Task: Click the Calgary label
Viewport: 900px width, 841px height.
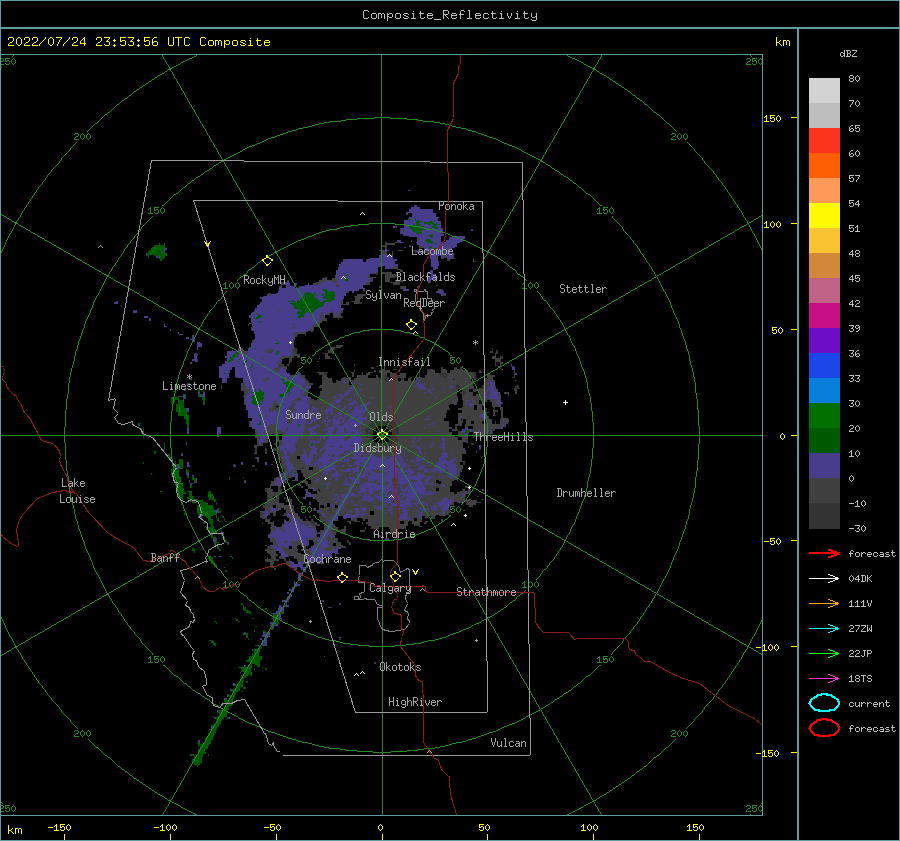Action: pyautogui.click(x=390, y=588)
